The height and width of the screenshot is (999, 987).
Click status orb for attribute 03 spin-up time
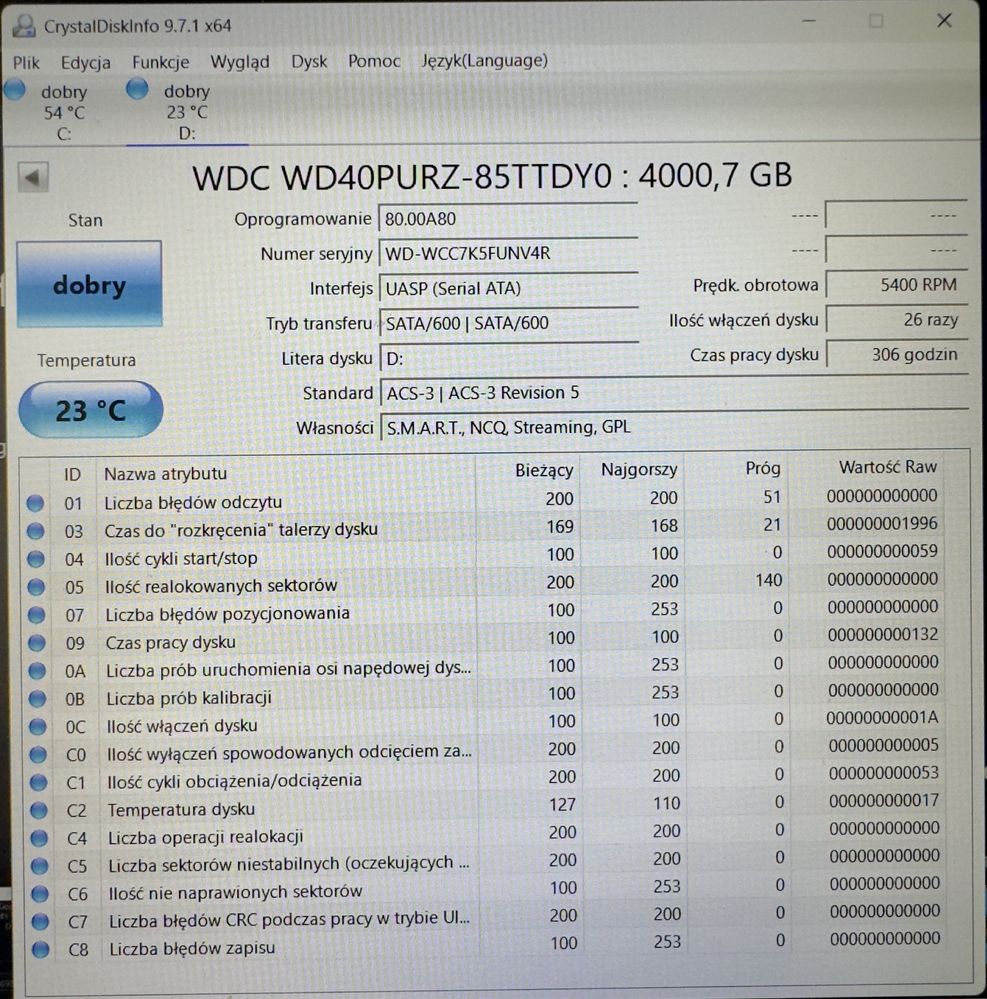36,531
